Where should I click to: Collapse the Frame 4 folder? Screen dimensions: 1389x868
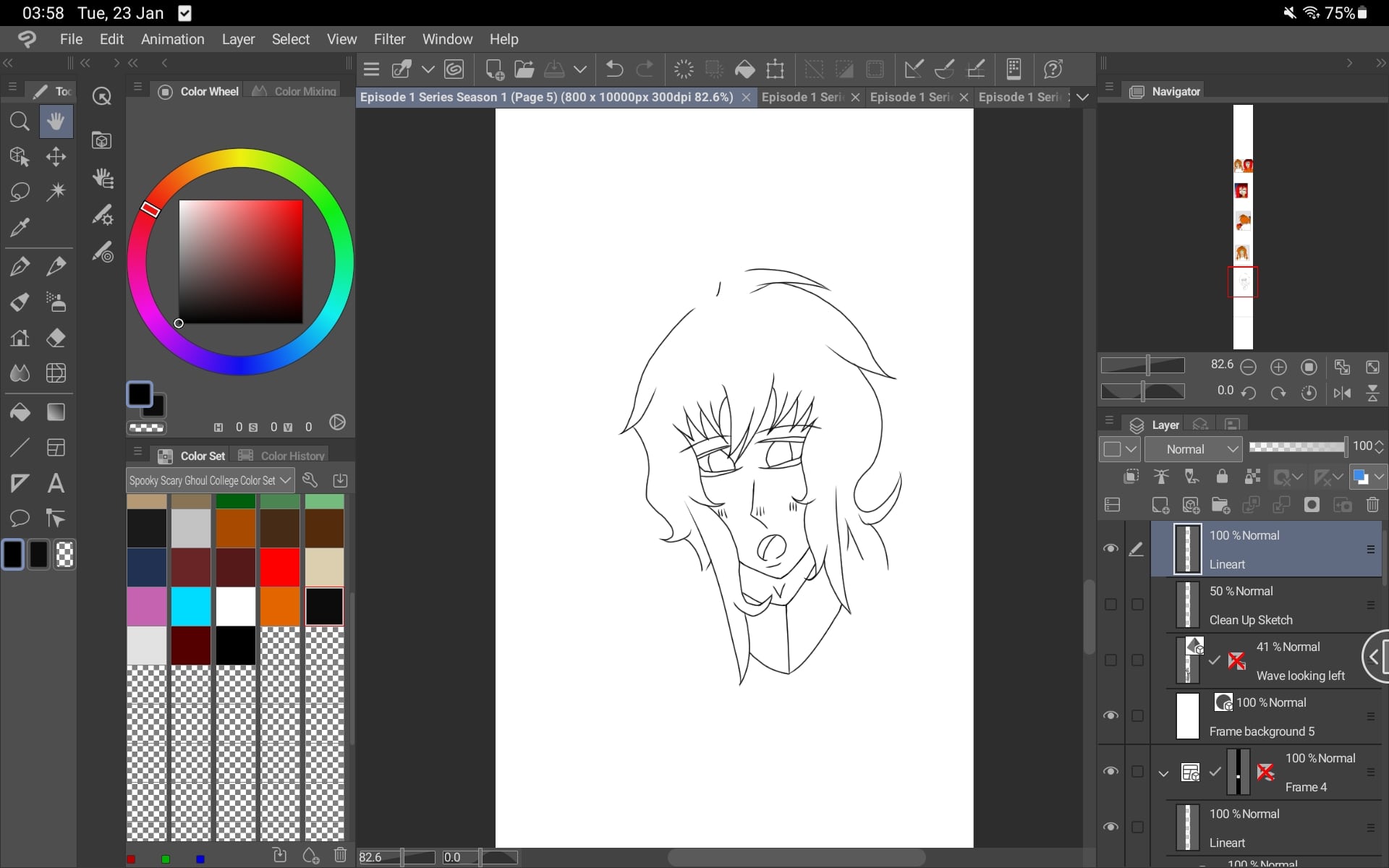click(x=1163, y=773)
